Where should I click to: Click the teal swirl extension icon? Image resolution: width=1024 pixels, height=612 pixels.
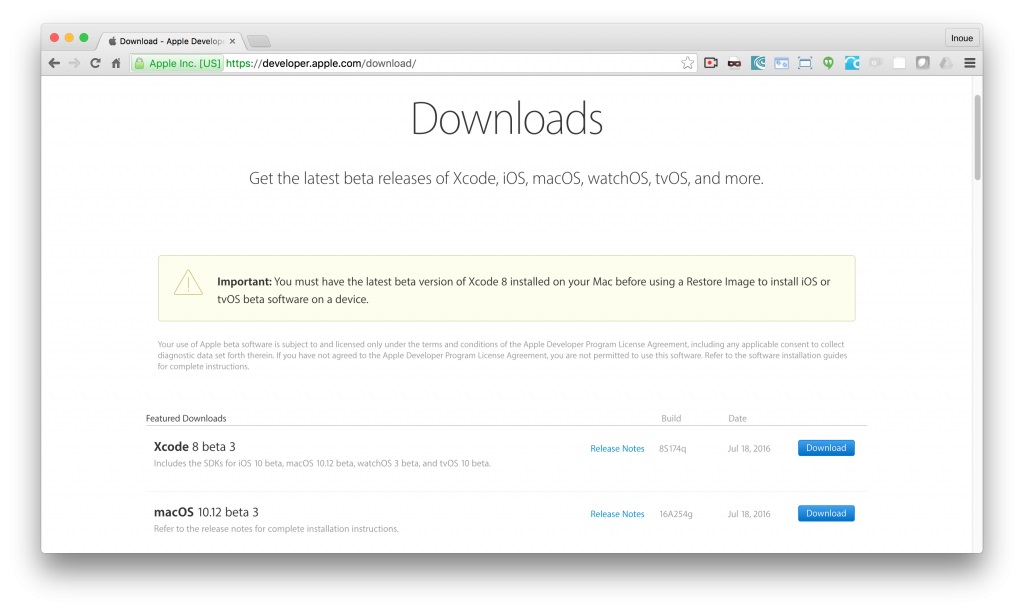coord(758,63)
